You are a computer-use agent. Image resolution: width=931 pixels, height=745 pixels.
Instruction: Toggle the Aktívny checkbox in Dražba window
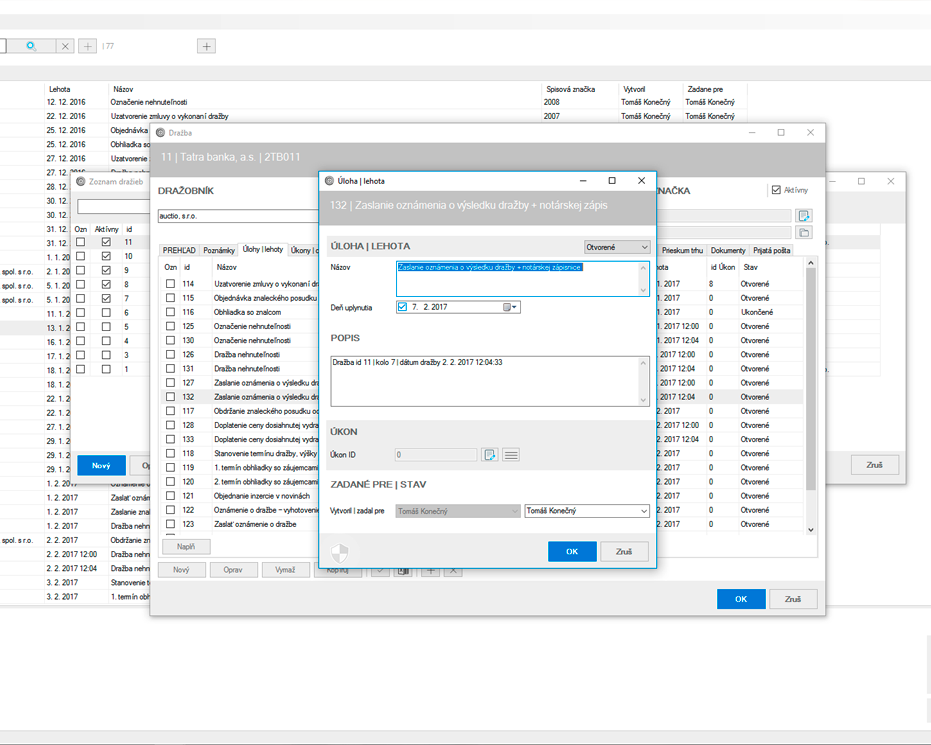point(776,190)
